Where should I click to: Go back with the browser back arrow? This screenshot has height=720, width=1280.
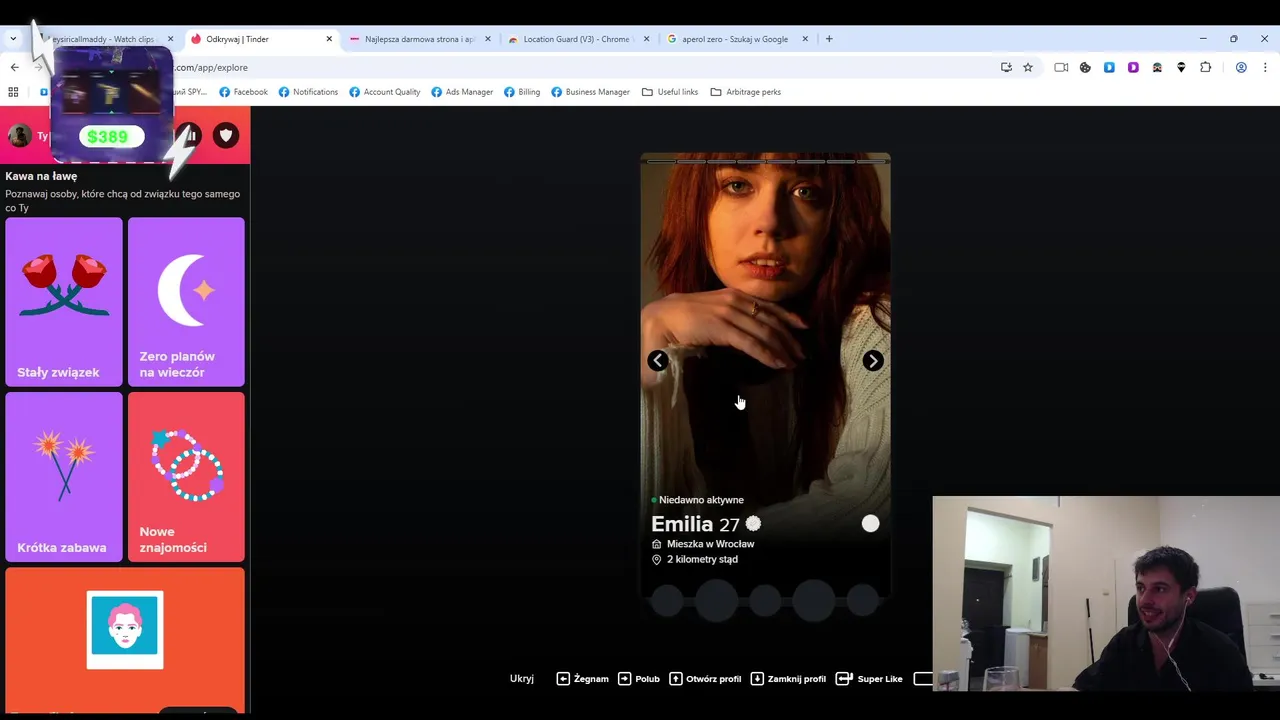14,67
